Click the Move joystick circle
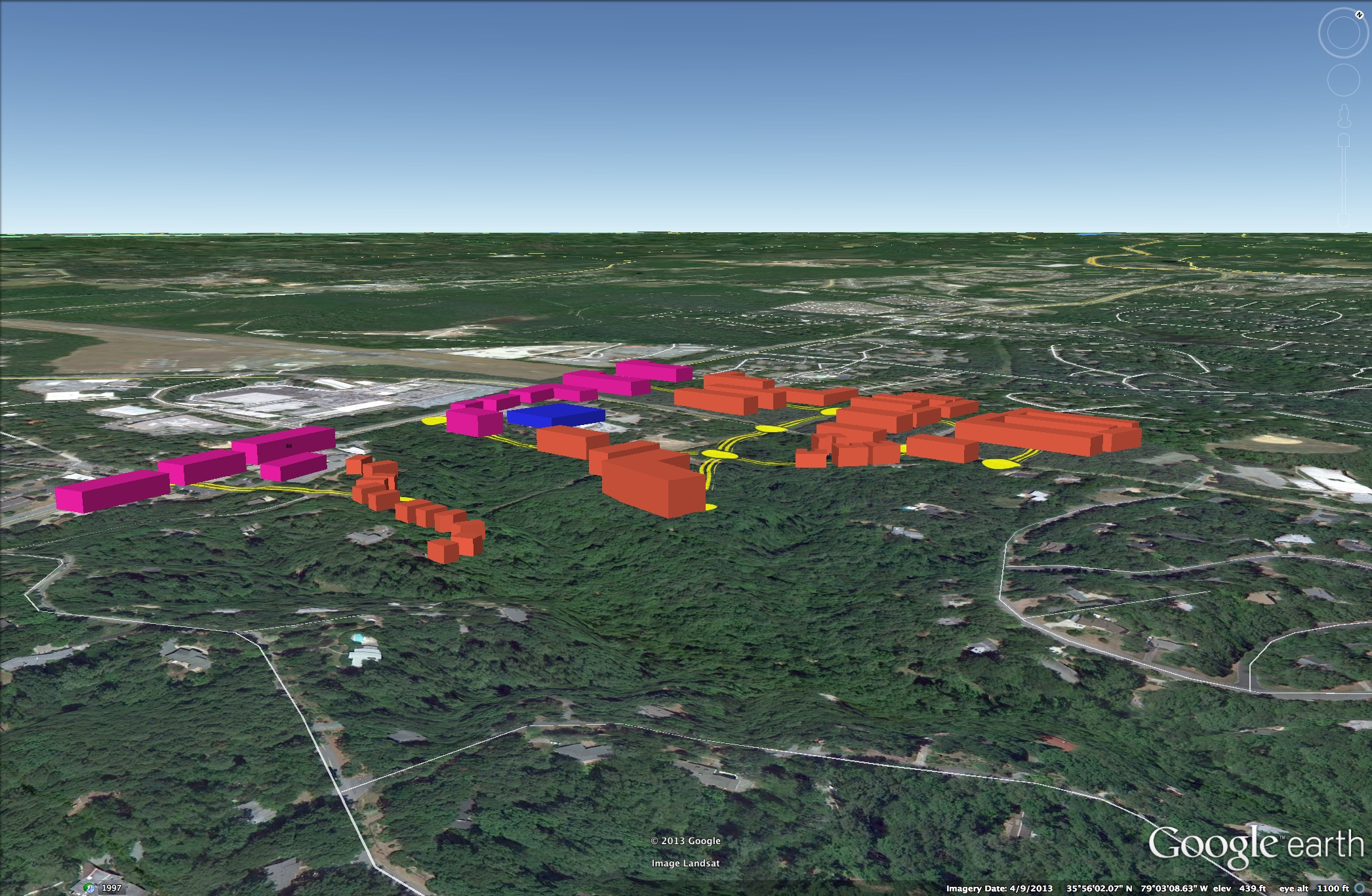This screenshot has height=896, width=1372. pos(1343,81)
